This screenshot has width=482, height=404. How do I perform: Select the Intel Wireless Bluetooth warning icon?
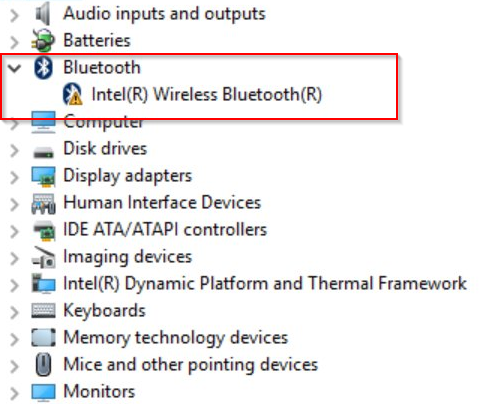coord(73,94)
